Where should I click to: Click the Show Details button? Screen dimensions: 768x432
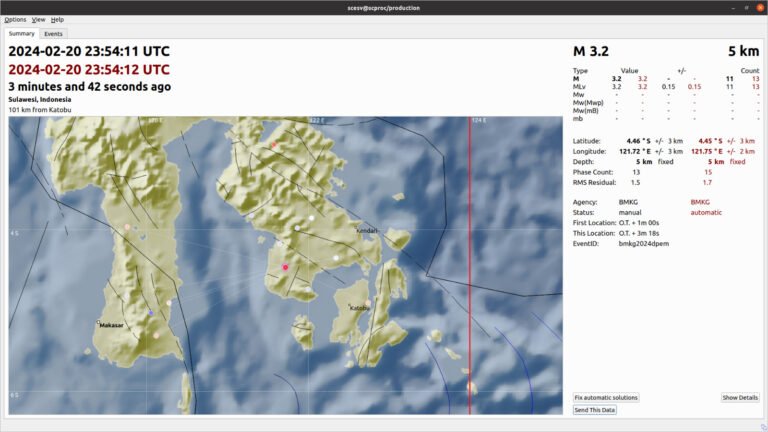click(740, 398)
